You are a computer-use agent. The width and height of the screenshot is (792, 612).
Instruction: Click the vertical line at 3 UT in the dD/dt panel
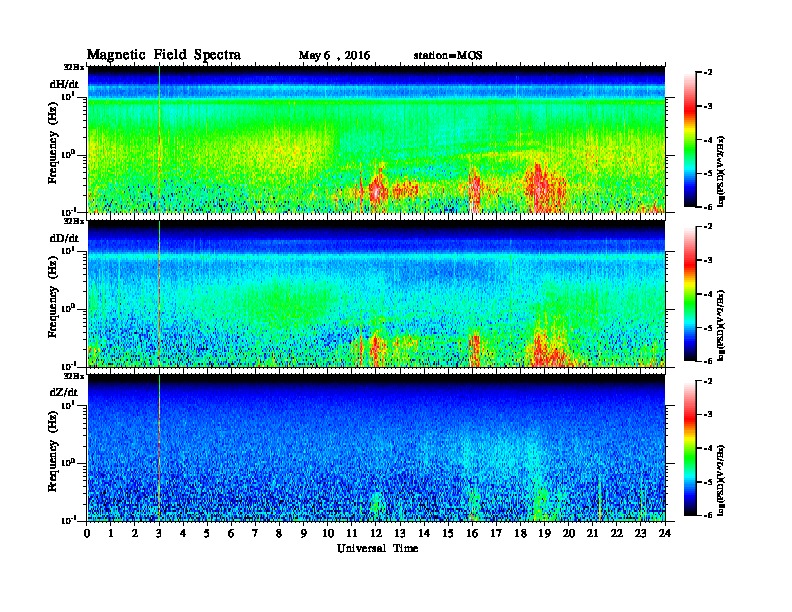(159, 293)
